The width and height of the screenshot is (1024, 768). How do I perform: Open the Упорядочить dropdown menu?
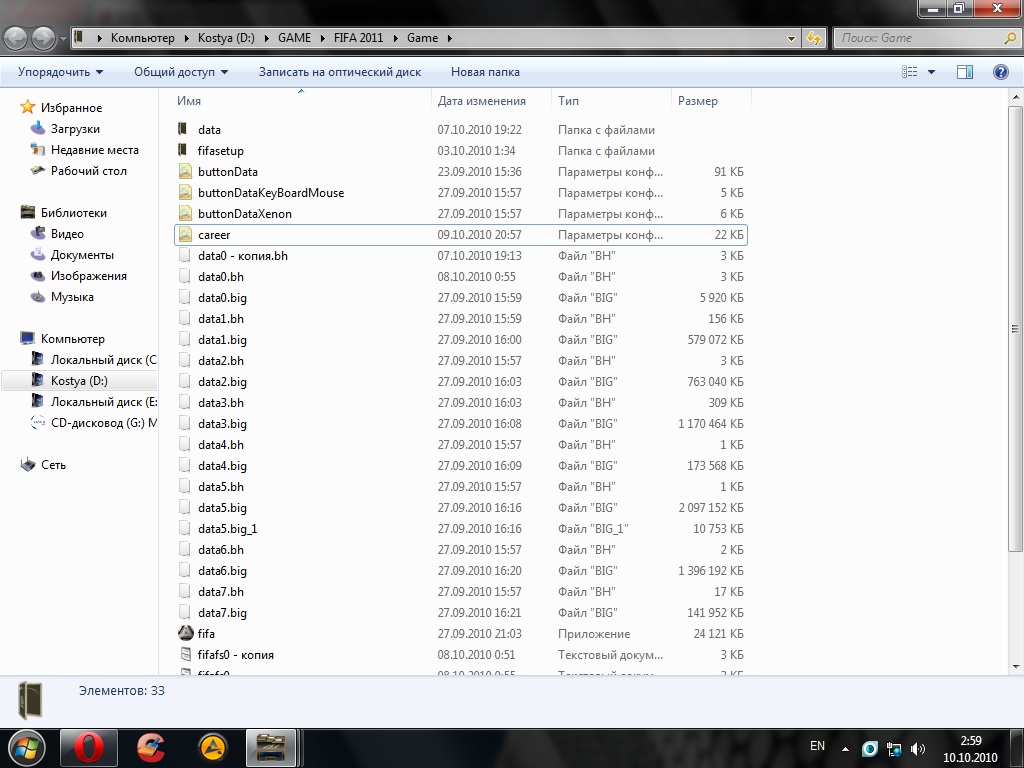click(60, 72)
